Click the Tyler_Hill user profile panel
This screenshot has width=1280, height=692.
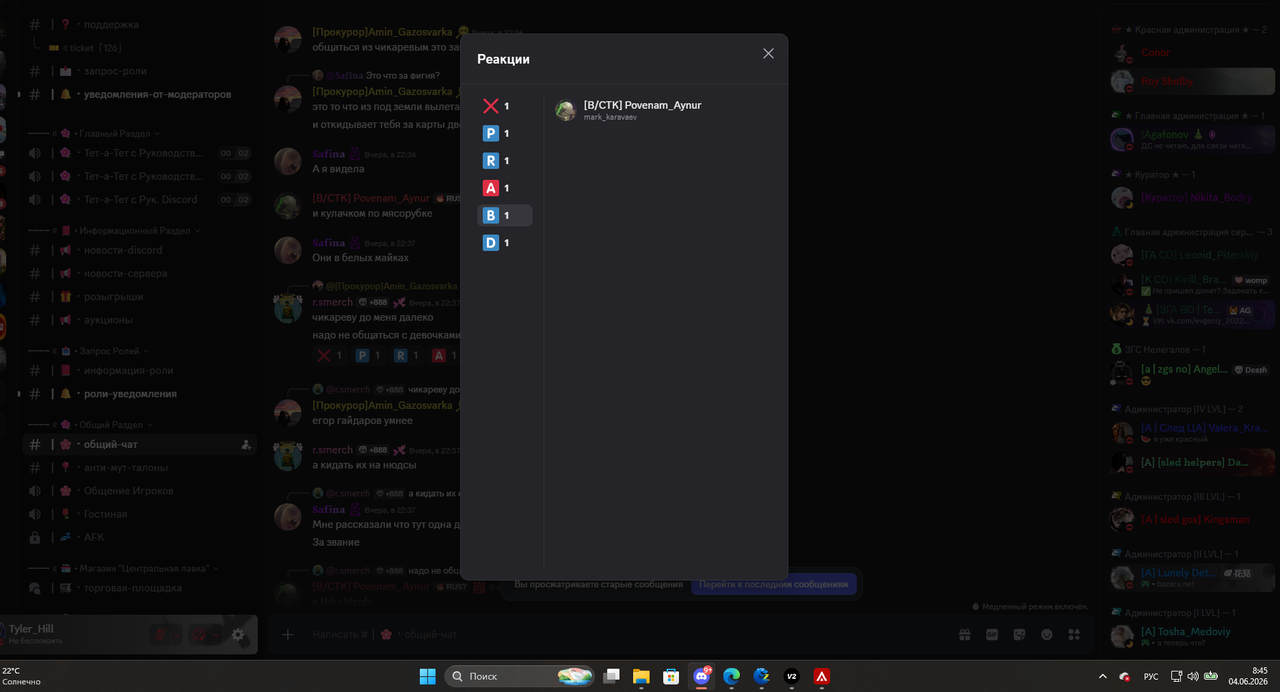click(x=70, y=634)
